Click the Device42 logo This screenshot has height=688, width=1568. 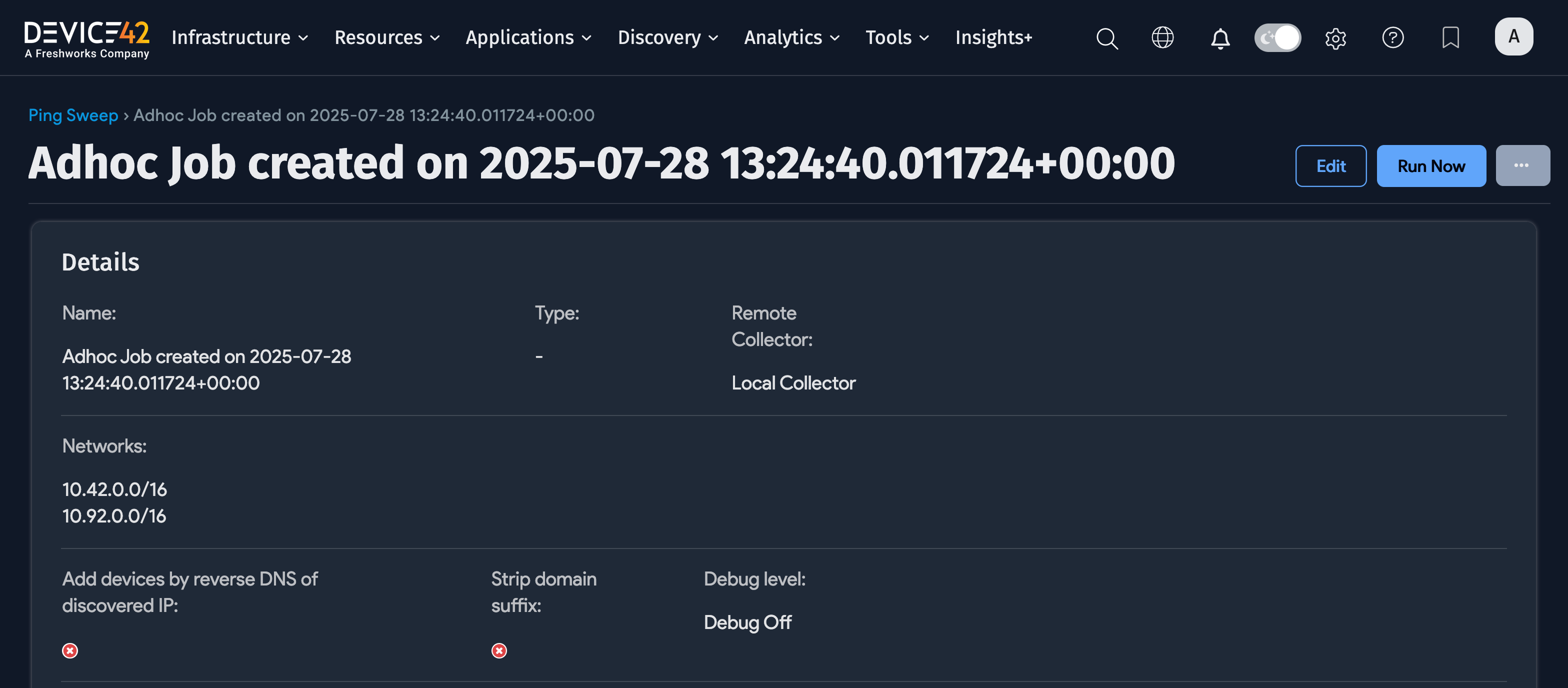87,39
